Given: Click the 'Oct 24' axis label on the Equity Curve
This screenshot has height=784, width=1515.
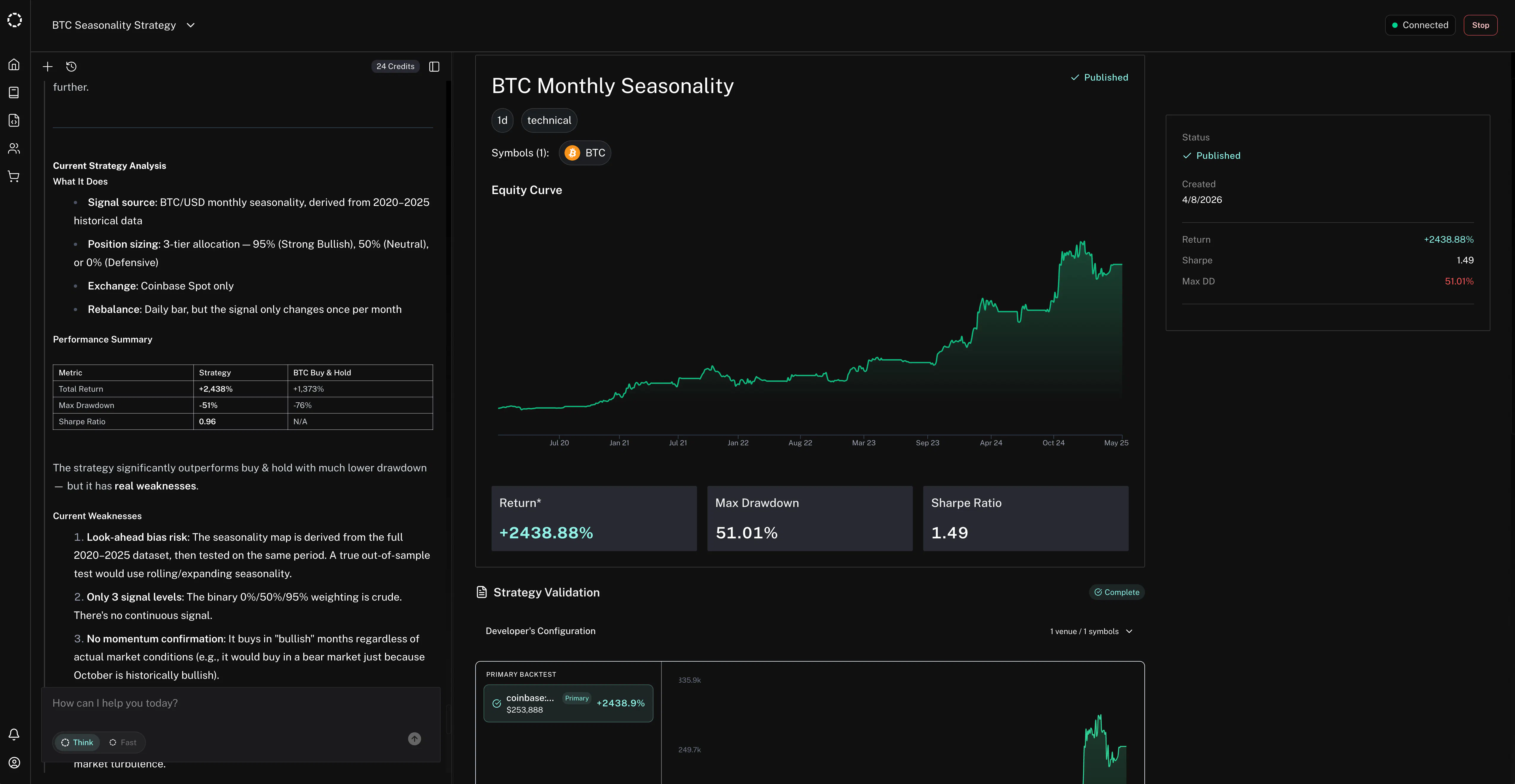Looking at the screenshot, I should pos(1053,443).
